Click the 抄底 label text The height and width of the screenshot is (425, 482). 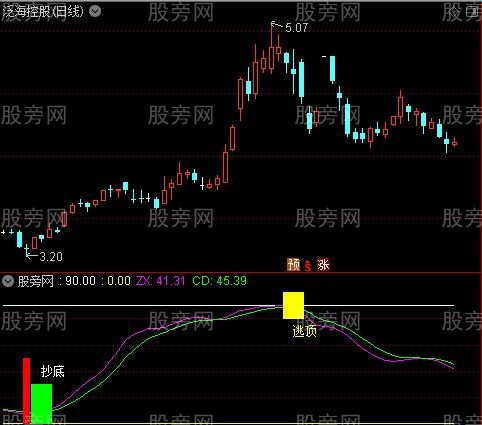pos(52,371)
